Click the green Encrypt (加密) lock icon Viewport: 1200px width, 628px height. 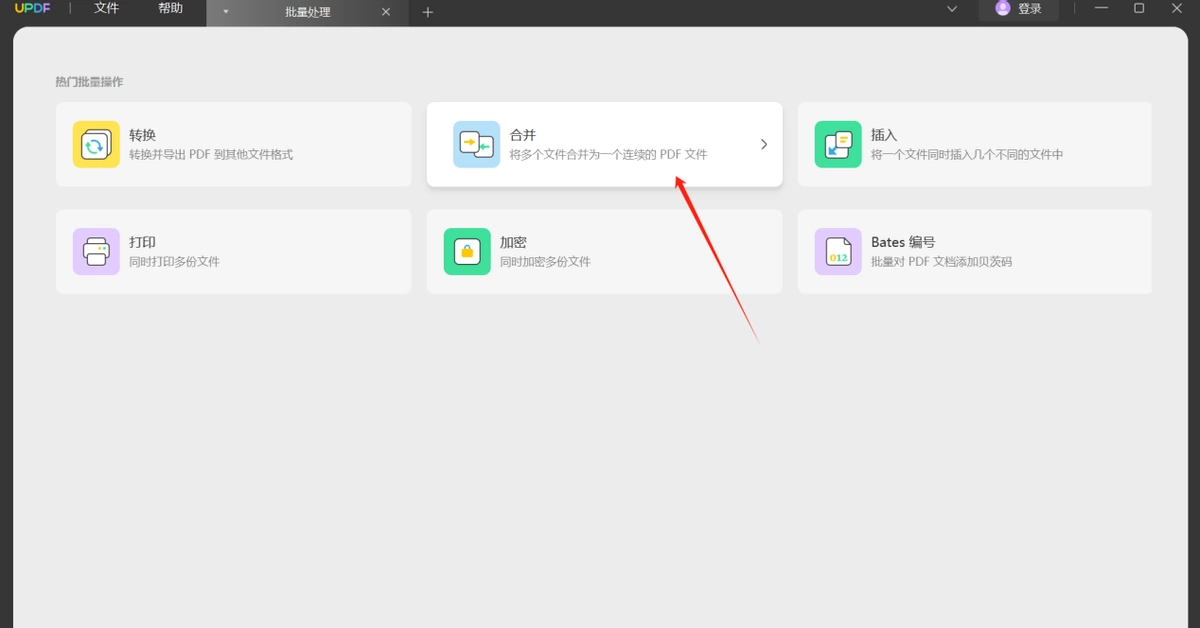click(467, 251)
